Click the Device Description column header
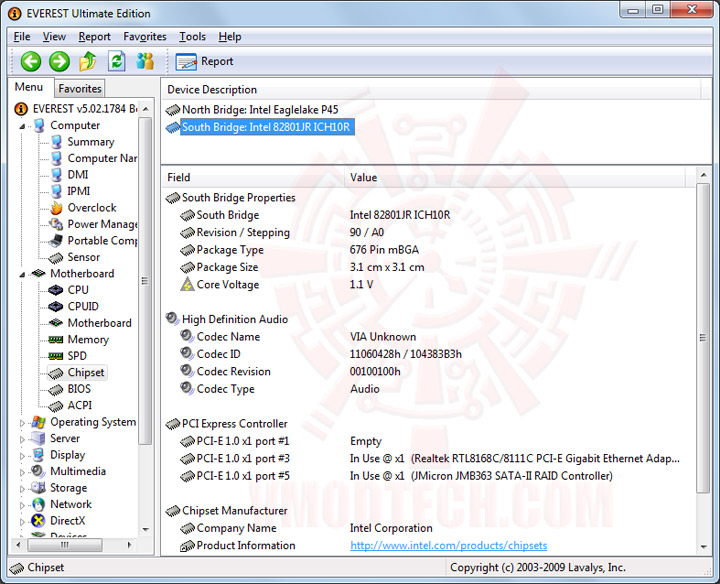Viewport: 720px width, 584px height. pos(431,90)
